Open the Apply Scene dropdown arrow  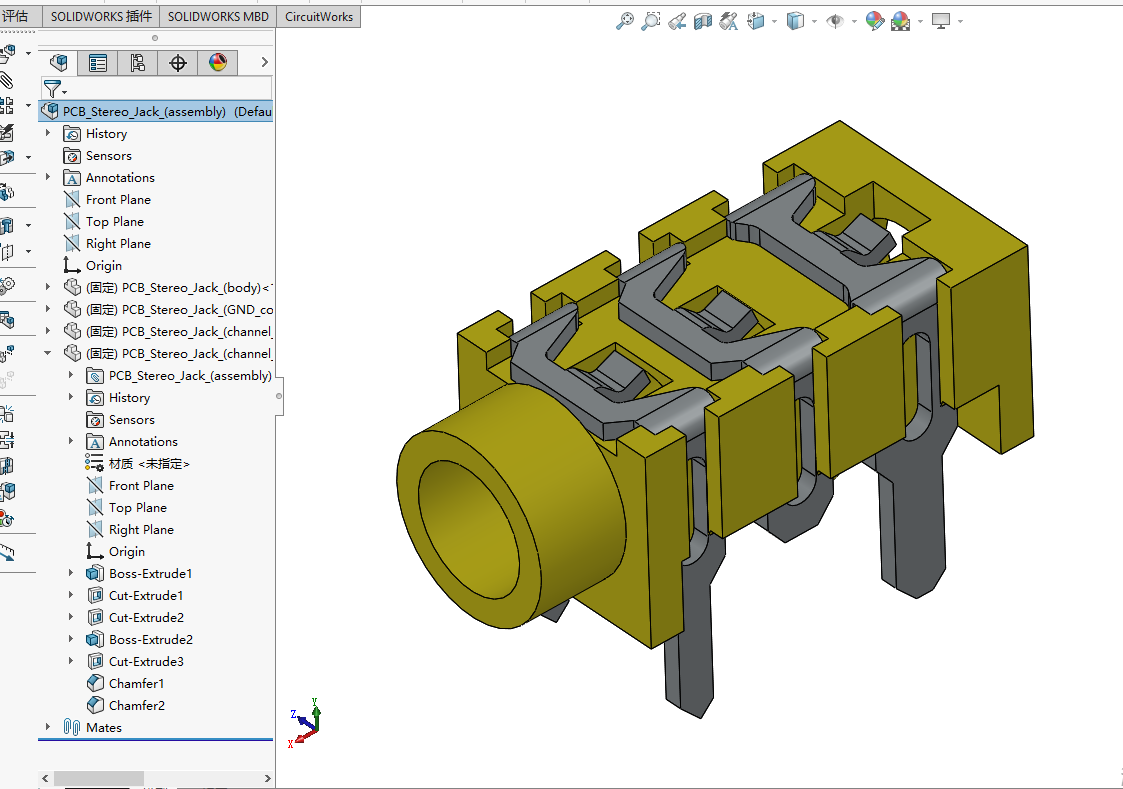[x=920, y=21]
